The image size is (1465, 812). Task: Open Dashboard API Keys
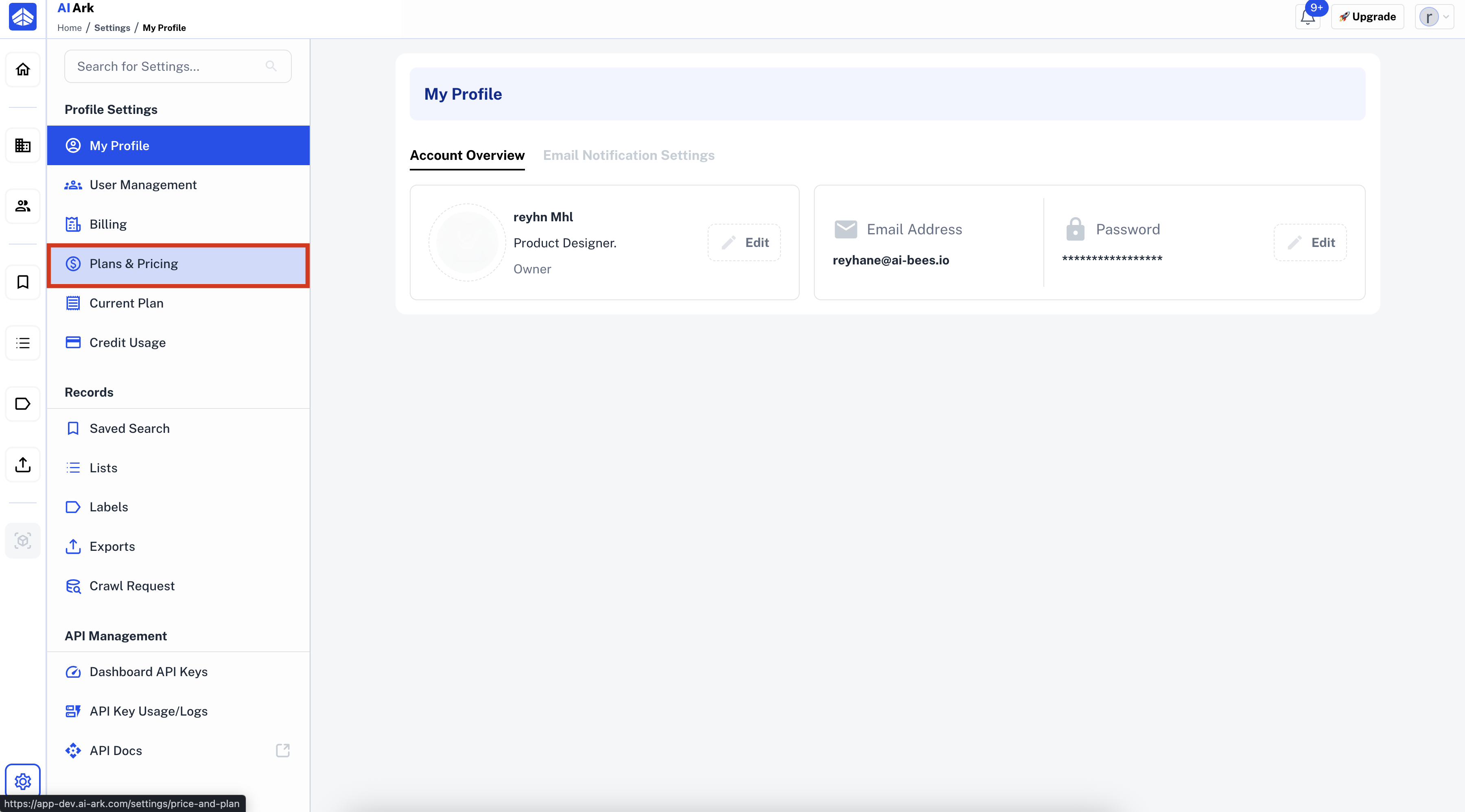click(x=178, y=672)
